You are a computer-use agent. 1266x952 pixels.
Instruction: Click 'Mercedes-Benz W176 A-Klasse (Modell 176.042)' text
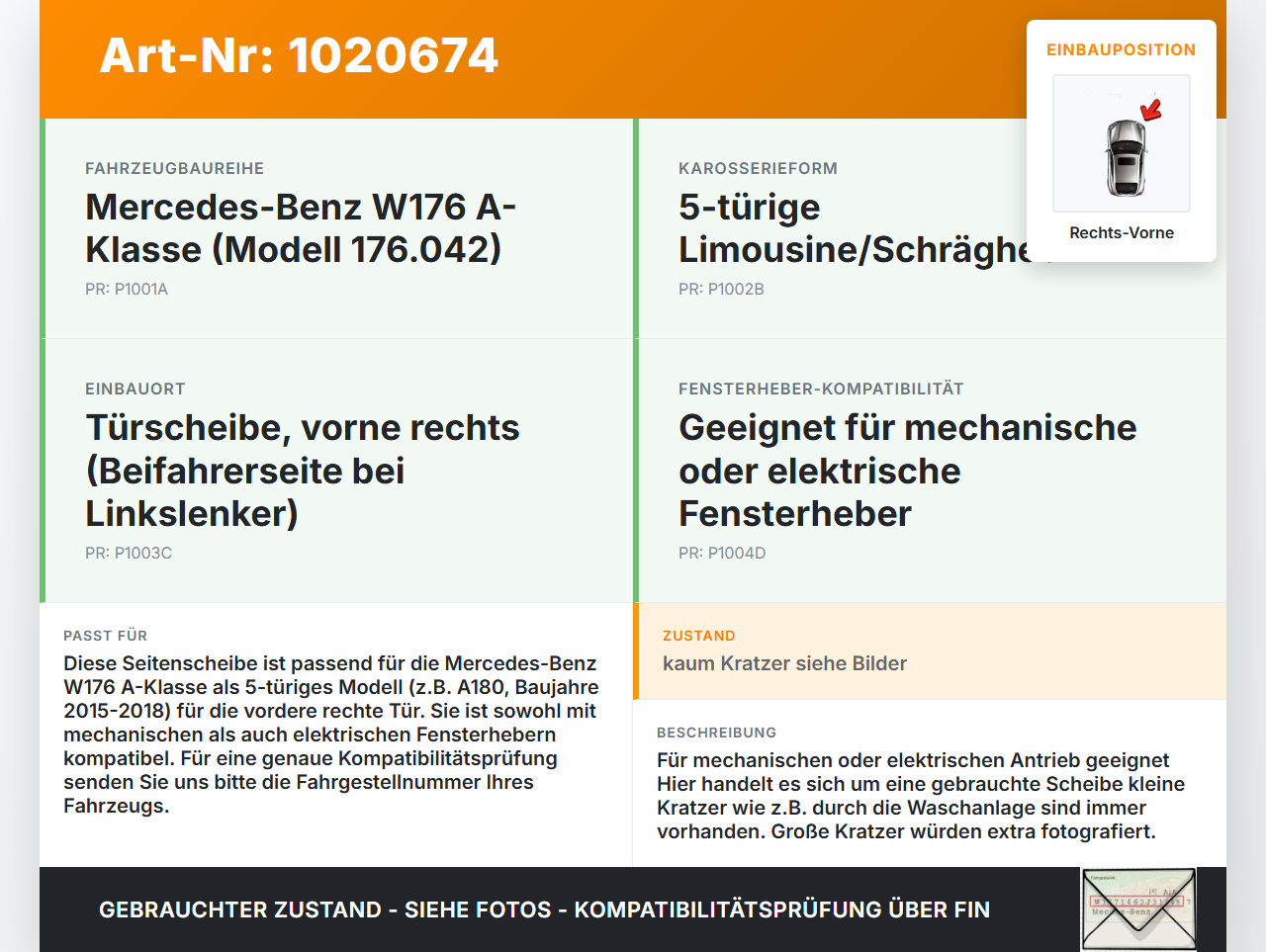(x=301, y=227)
